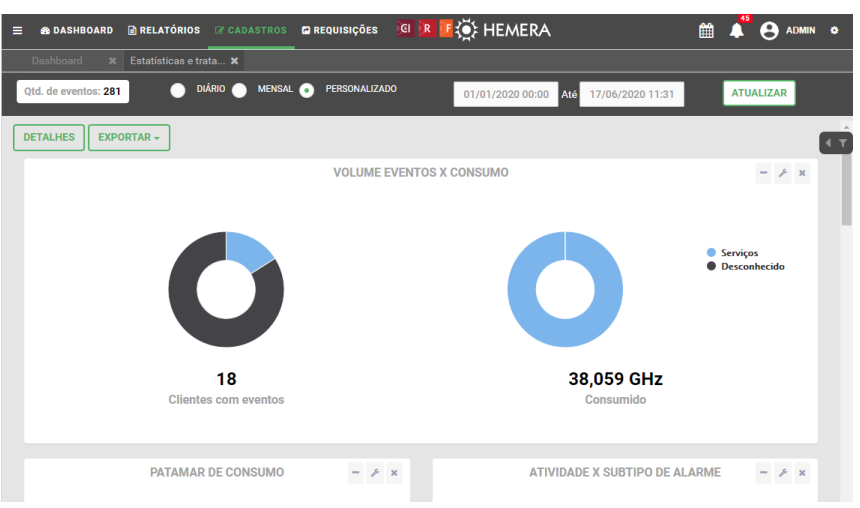Open the settings gear icon
The image size is (860, 508).
click(835, 31)
